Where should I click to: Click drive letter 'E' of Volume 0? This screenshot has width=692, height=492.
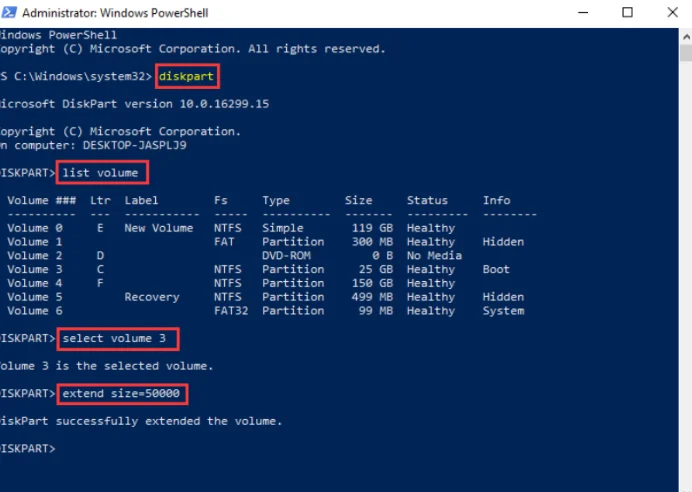tap(100, 228)
